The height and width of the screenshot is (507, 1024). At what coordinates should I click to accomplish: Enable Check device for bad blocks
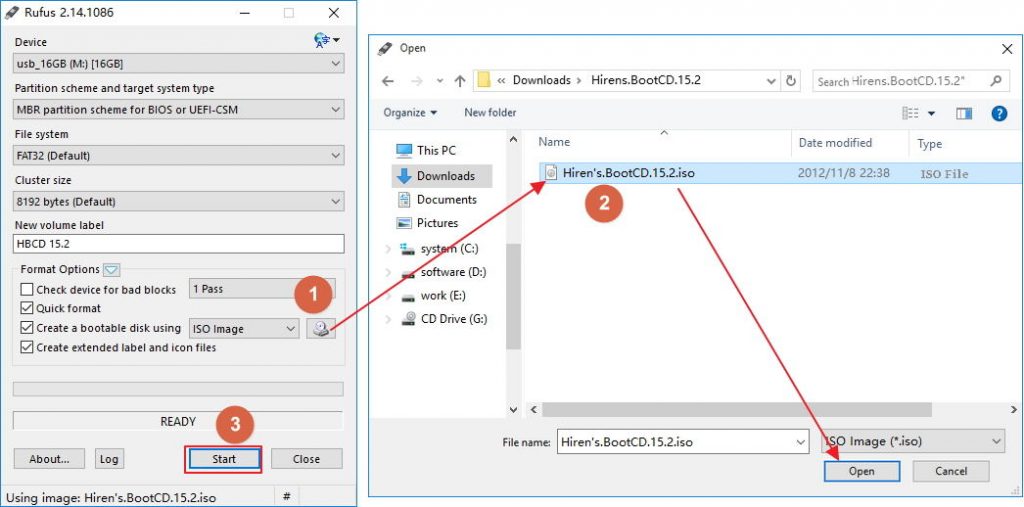click(x=27, y=289)
